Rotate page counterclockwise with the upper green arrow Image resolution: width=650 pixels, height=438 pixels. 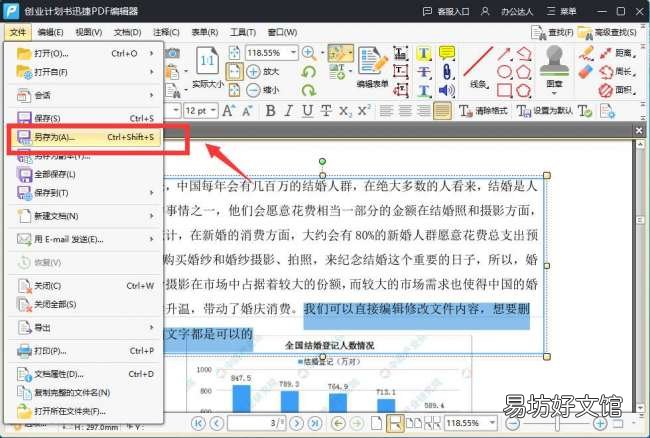pos(309,72)
